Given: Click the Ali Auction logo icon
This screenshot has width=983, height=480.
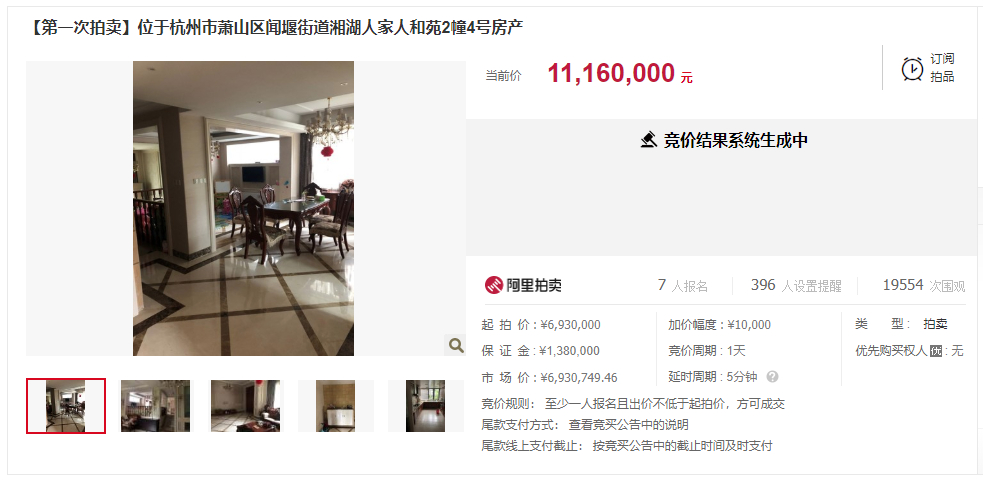Looking at the screenshot, I should [x=494, y=285].
